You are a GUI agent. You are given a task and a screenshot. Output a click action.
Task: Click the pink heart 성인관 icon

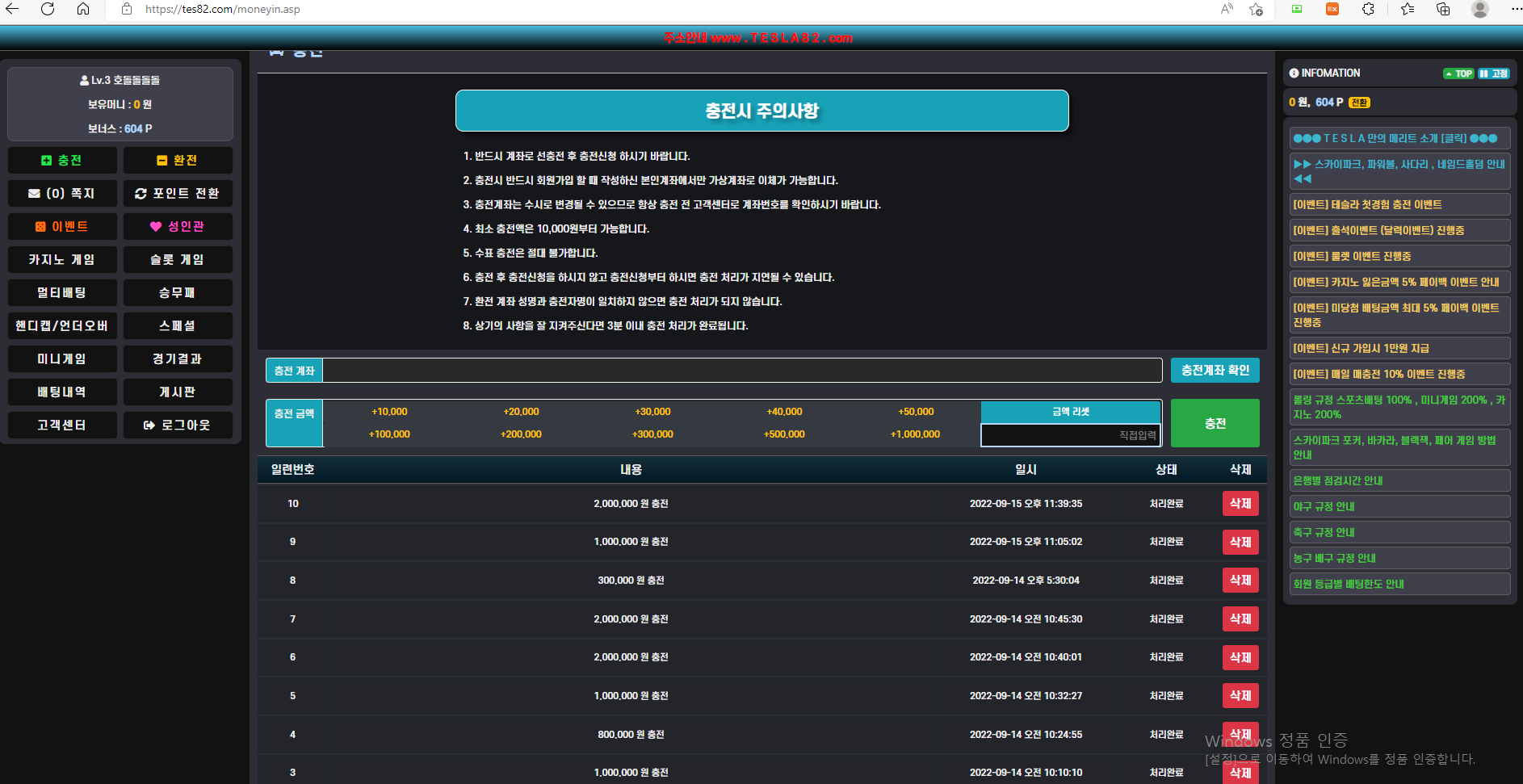(156, 227)
